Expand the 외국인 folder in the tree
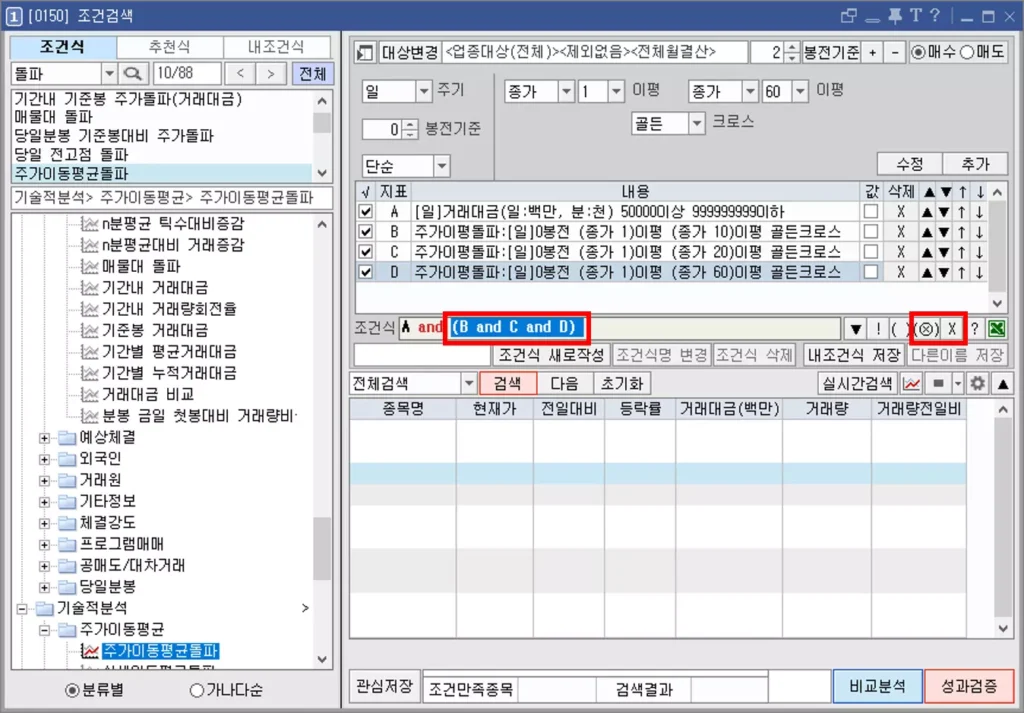This screenshot has width=1024, height=713. 44,459
